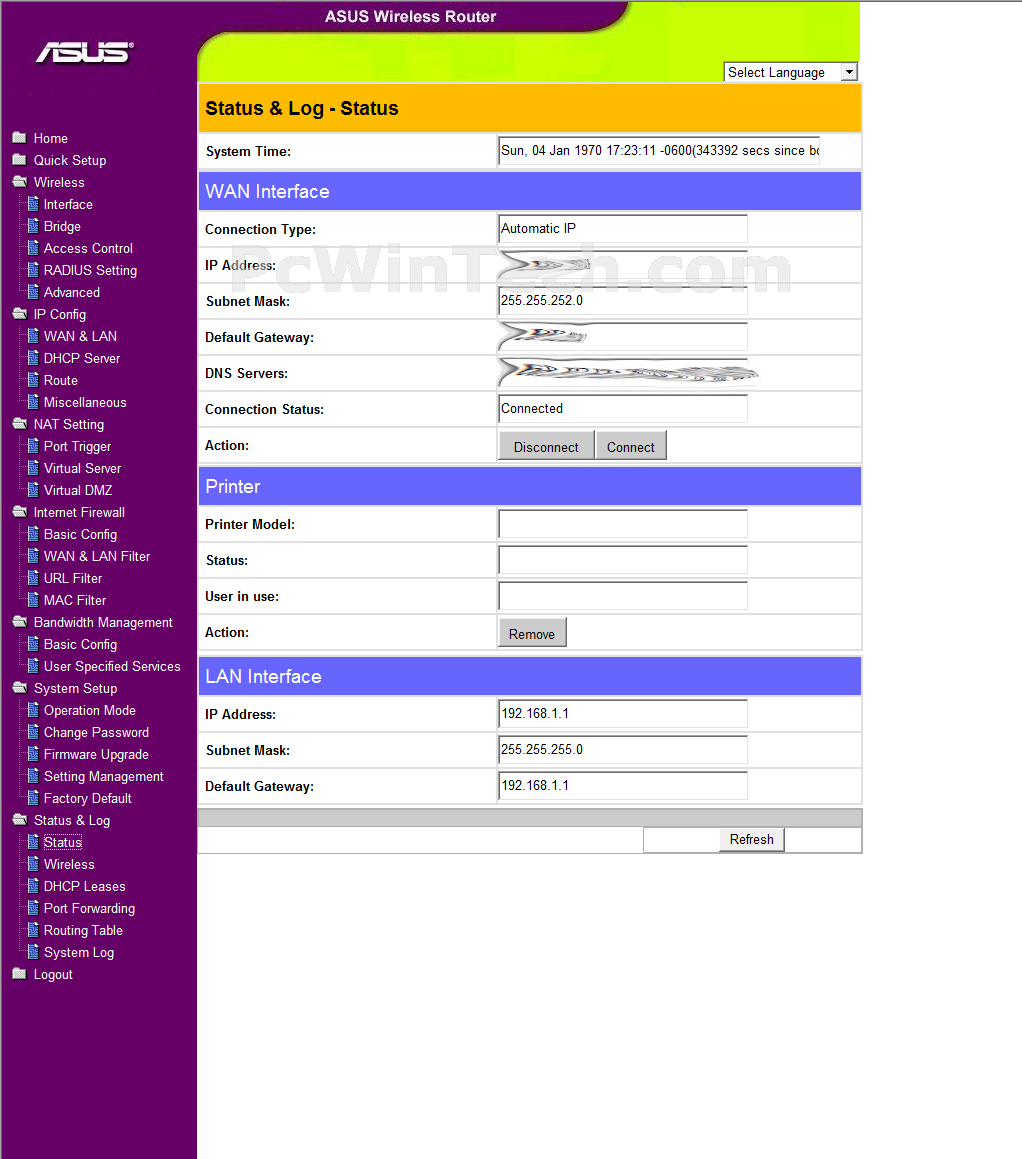Open the Miscellaneous IP config page

85,403
